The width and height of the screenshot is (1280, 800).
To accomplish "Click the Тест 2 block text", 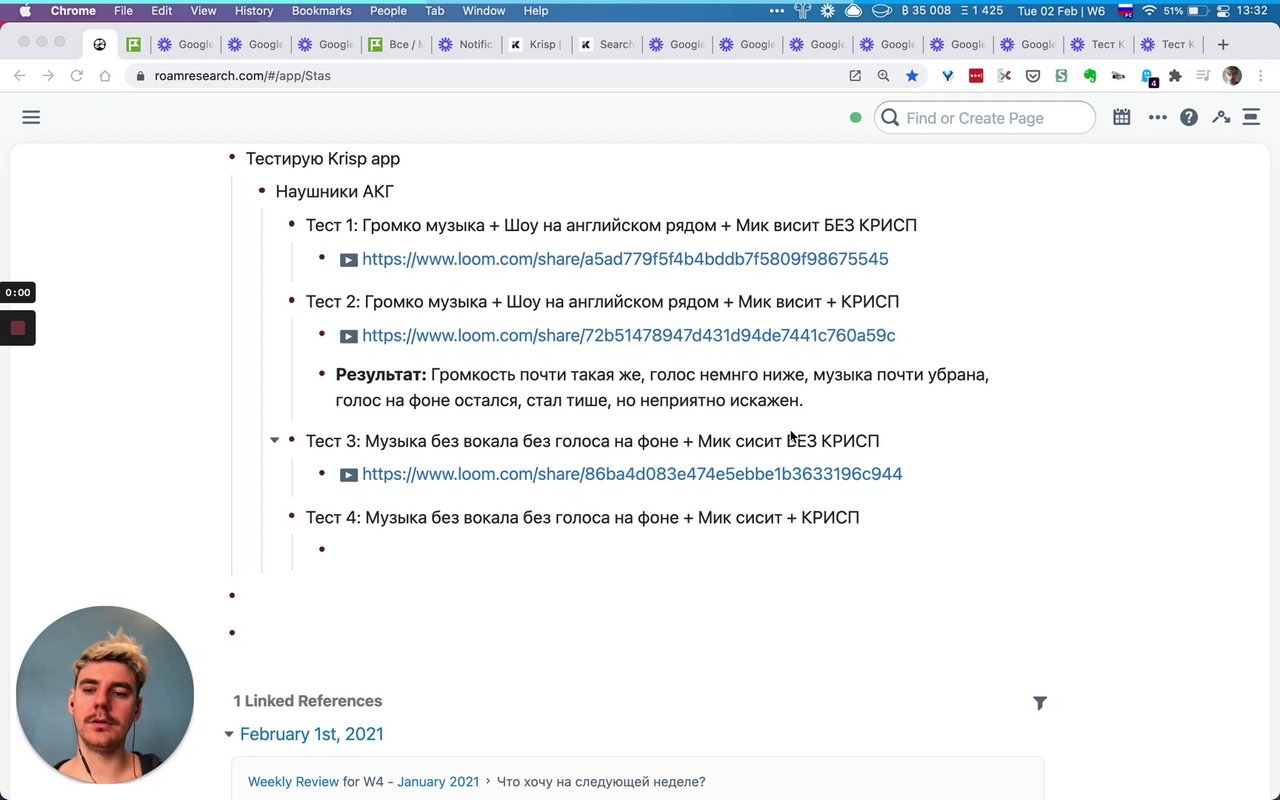I will pos(602,301).
